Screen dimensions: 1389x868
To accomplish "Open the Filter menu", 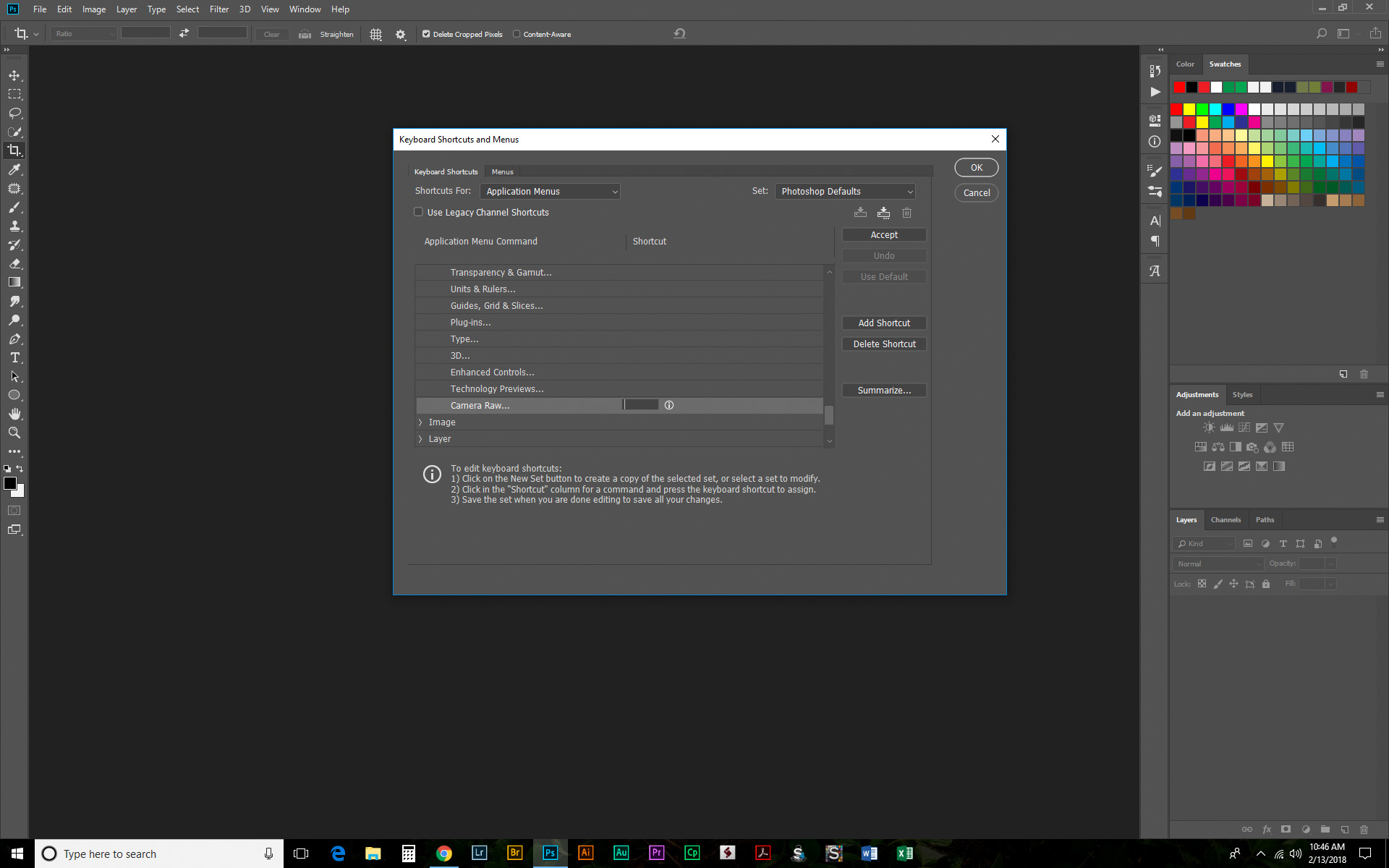I will pyautogui.click(x=219, y=9).
